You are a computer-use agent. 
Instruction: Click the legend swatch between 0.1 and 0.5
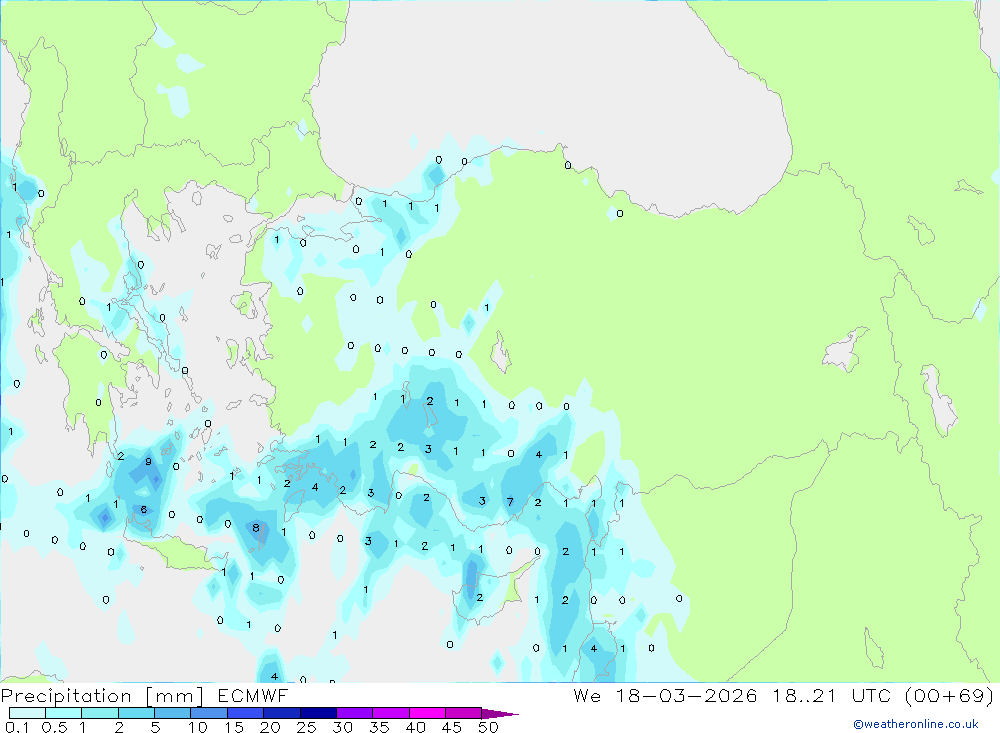point(27,713)
